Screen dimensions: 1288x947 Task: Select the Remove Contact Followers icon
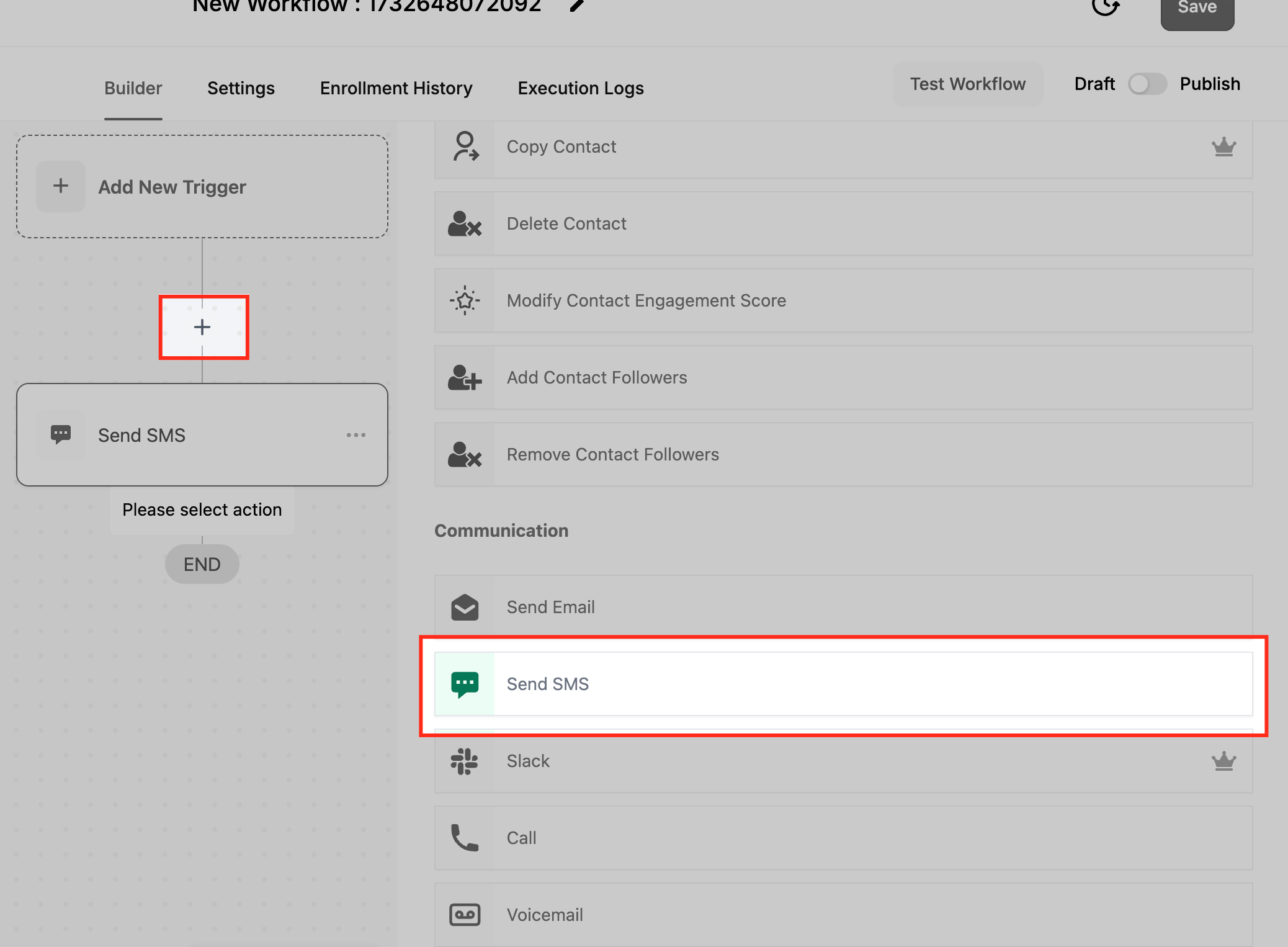coord(465,455)
